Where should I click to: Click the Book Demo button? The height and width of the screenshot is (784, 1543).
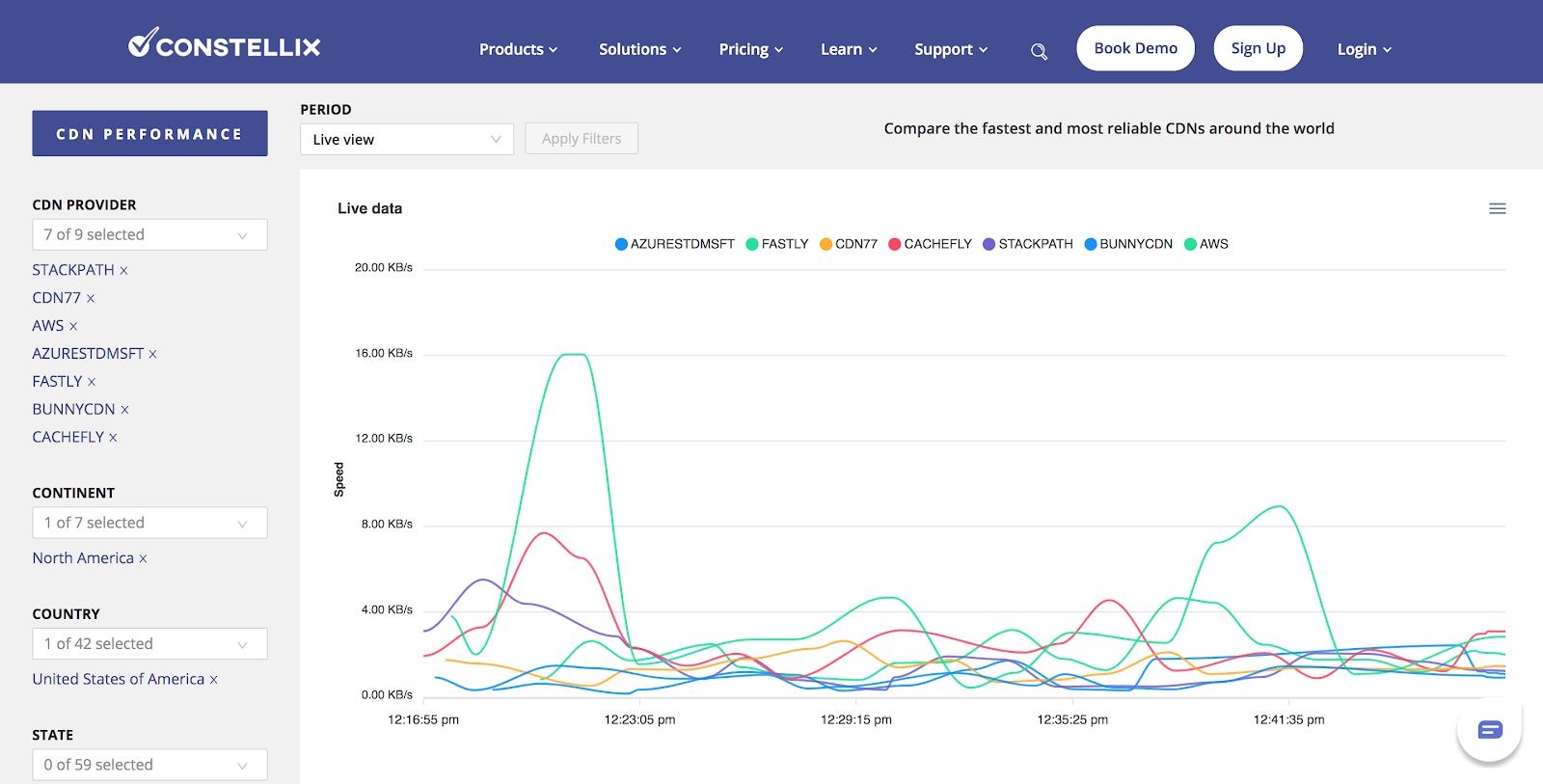tap(1135, 48)
